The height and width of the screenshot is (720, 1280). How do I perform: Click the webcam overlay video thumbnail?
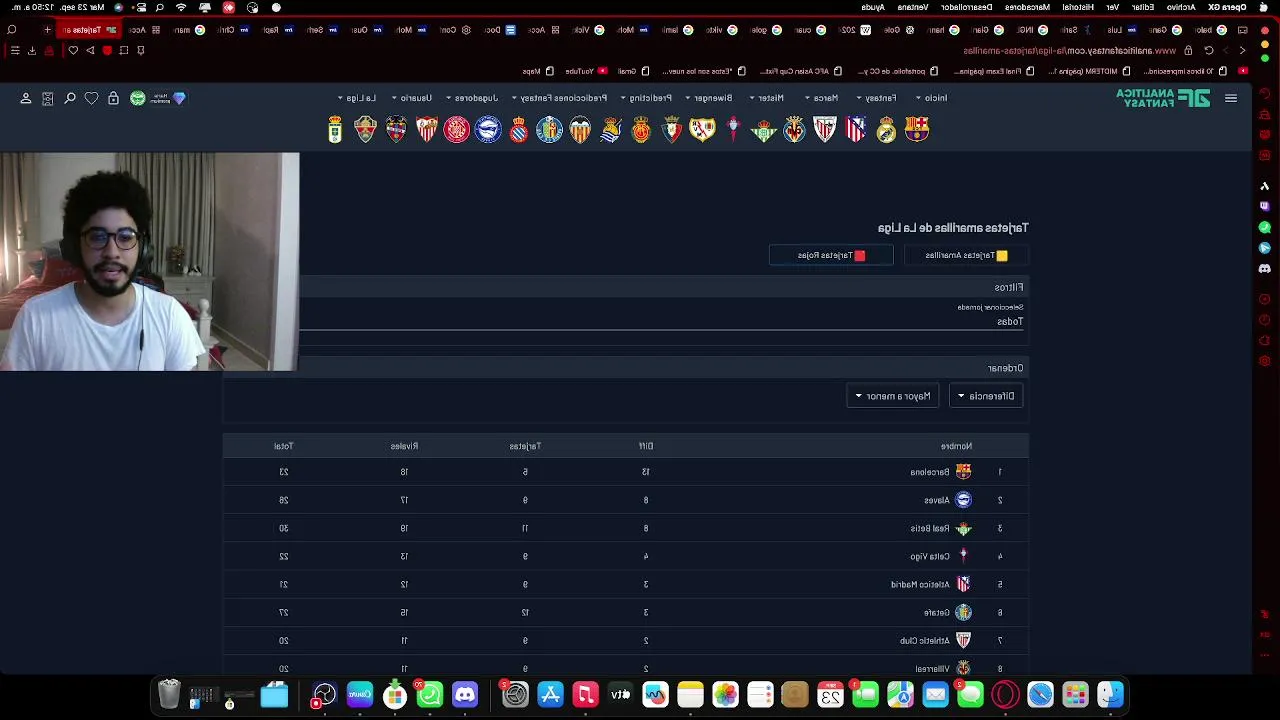[149, 262]
